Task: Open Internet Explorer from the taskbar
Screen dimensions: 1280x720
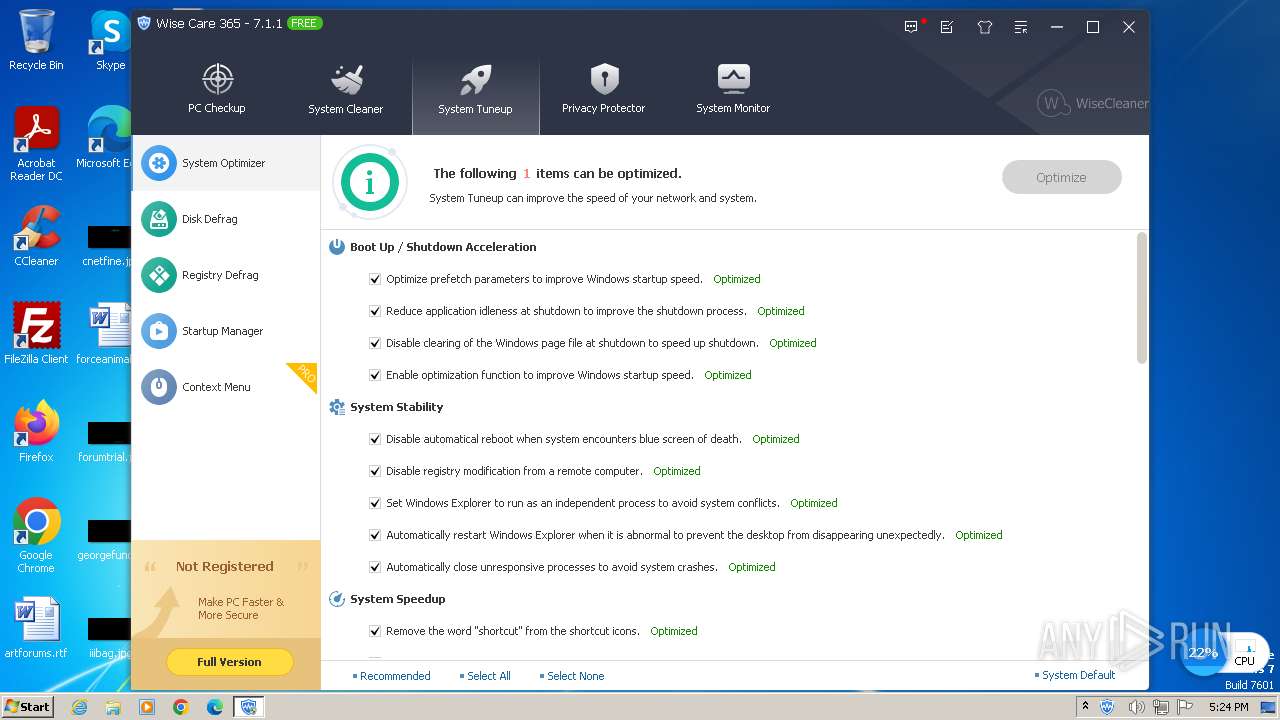Action: 79,707
